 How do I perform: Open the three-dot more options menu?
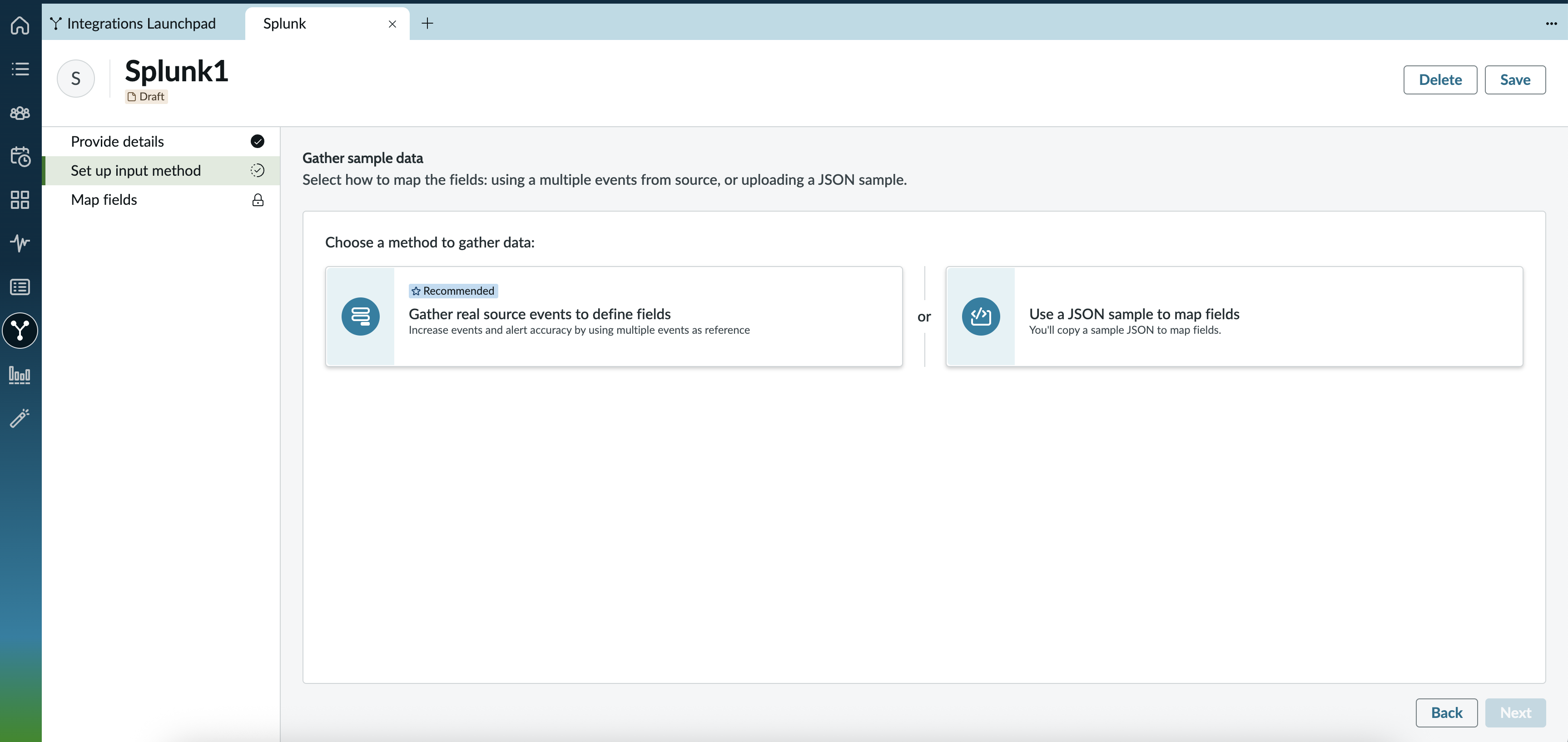(1551, 24)
